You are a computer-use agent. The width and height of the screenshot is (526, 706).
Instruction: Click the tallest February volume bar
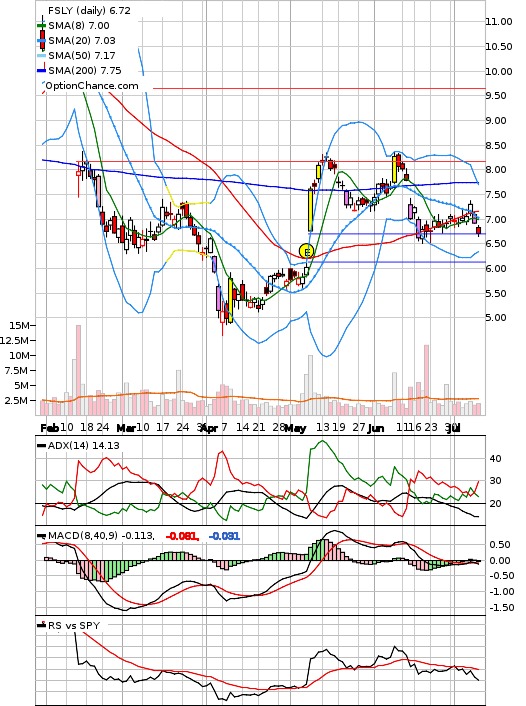pyautogui.click(x=78, y=370)
